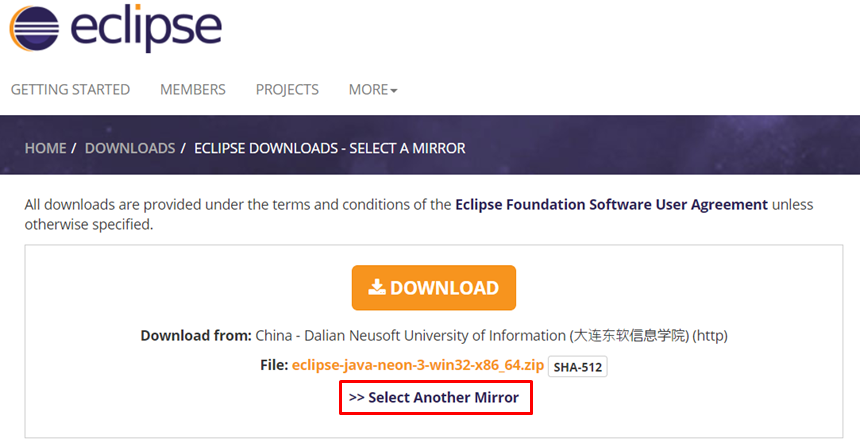Click the double chevron before Select Another Mirror
This screenshot has width=860, height=447.
tap(356, 398)
